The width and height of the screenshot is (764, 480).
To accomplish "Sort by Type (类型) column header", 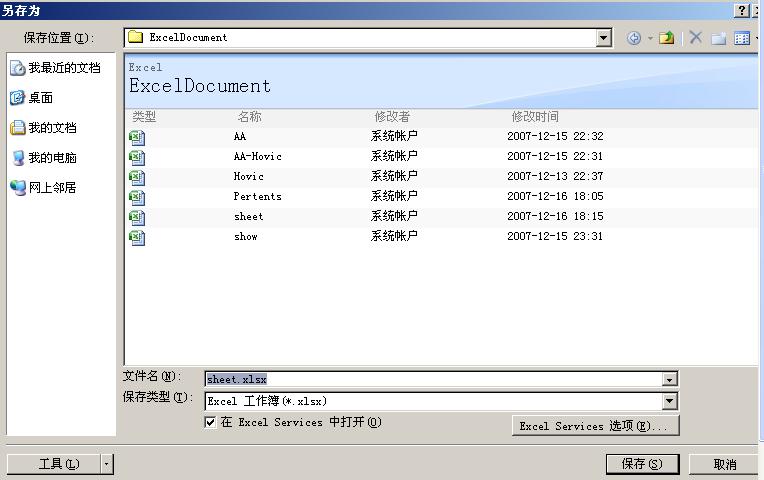I will point(144,116).
